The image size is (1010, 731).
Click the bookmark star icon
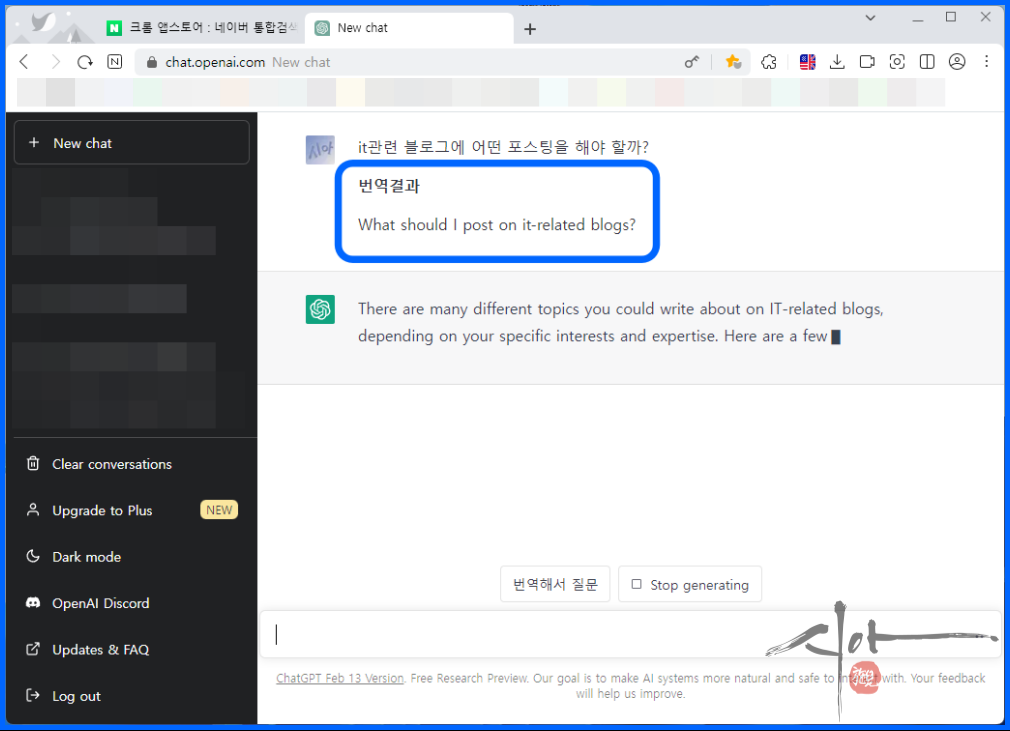[733, 62]
